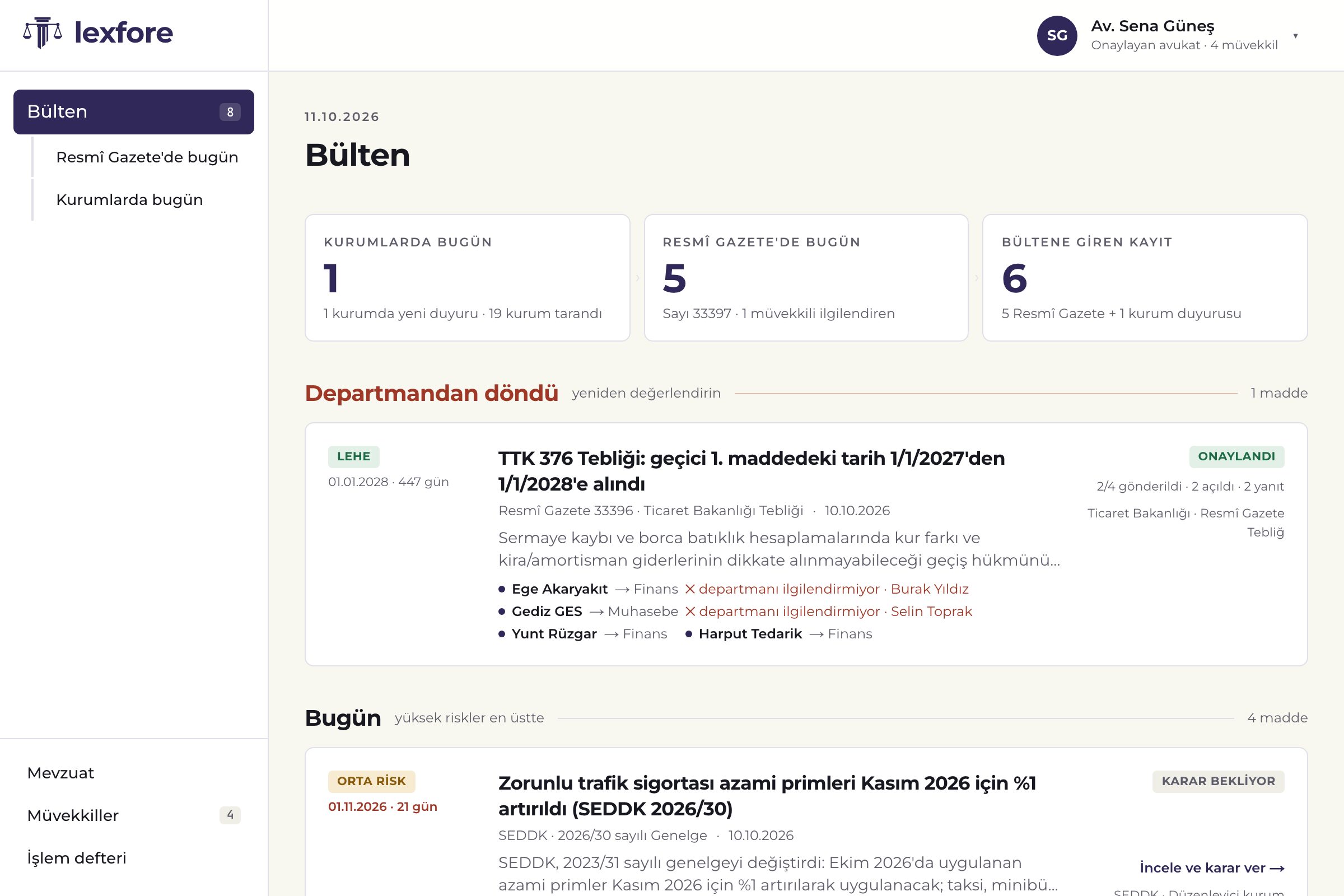Image resolution: width=1344 pixels, height=896 pixels.
Task: Open Kurumlarda bugün sidebar item
Action: click(x=129, y=200)
